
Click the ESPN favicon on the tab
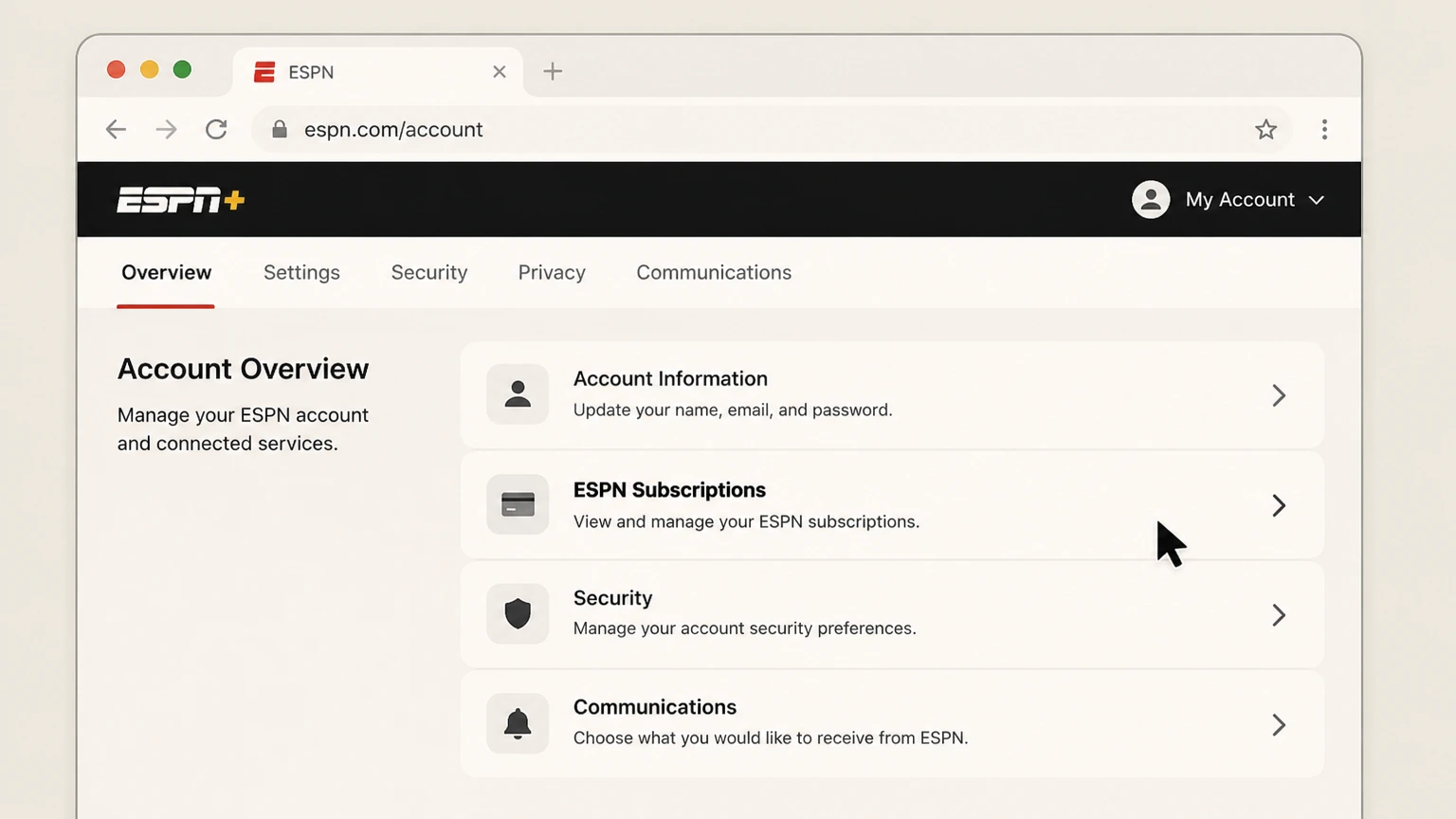264,72
